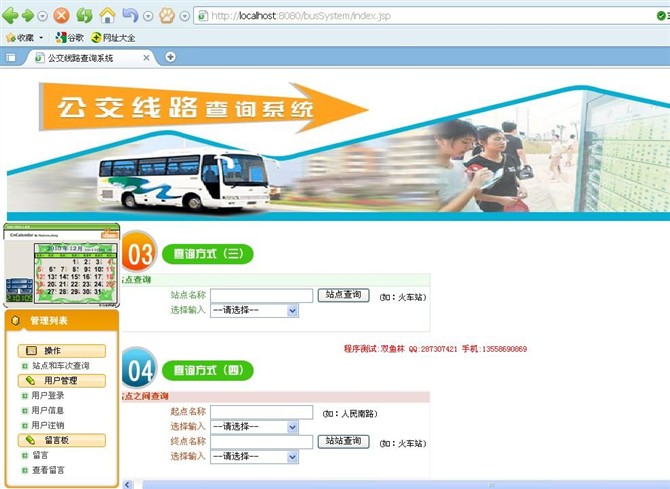Open the 收藏 favorites menu

21,37
